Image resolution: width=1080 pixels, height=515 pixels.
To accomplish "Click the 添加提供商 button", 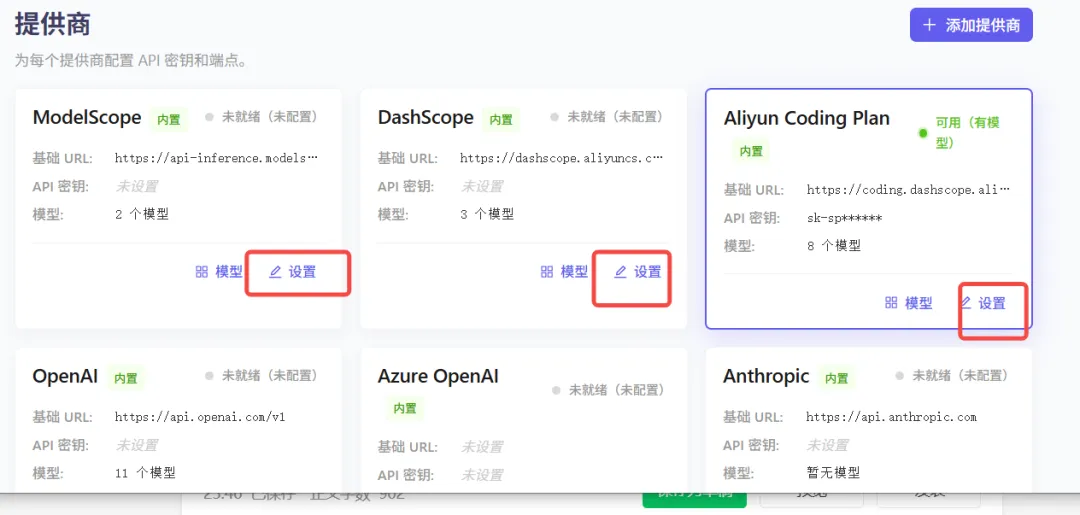I will point(970,25).
